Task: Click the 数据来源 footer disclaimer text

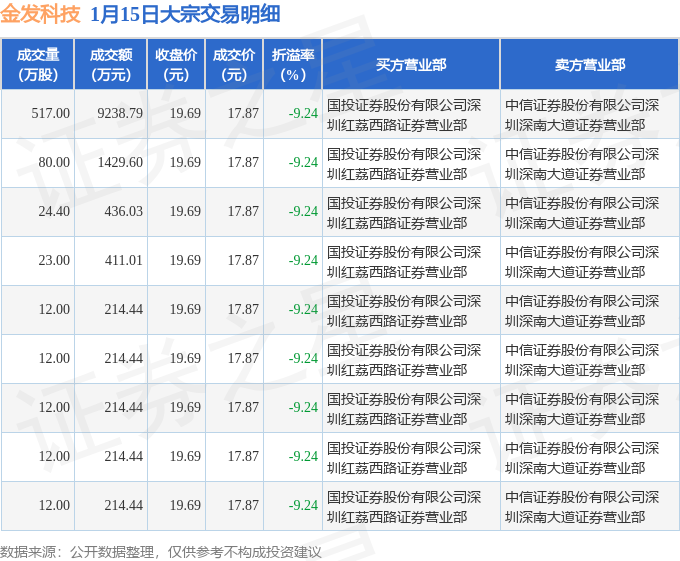Action: pos(160,552)
